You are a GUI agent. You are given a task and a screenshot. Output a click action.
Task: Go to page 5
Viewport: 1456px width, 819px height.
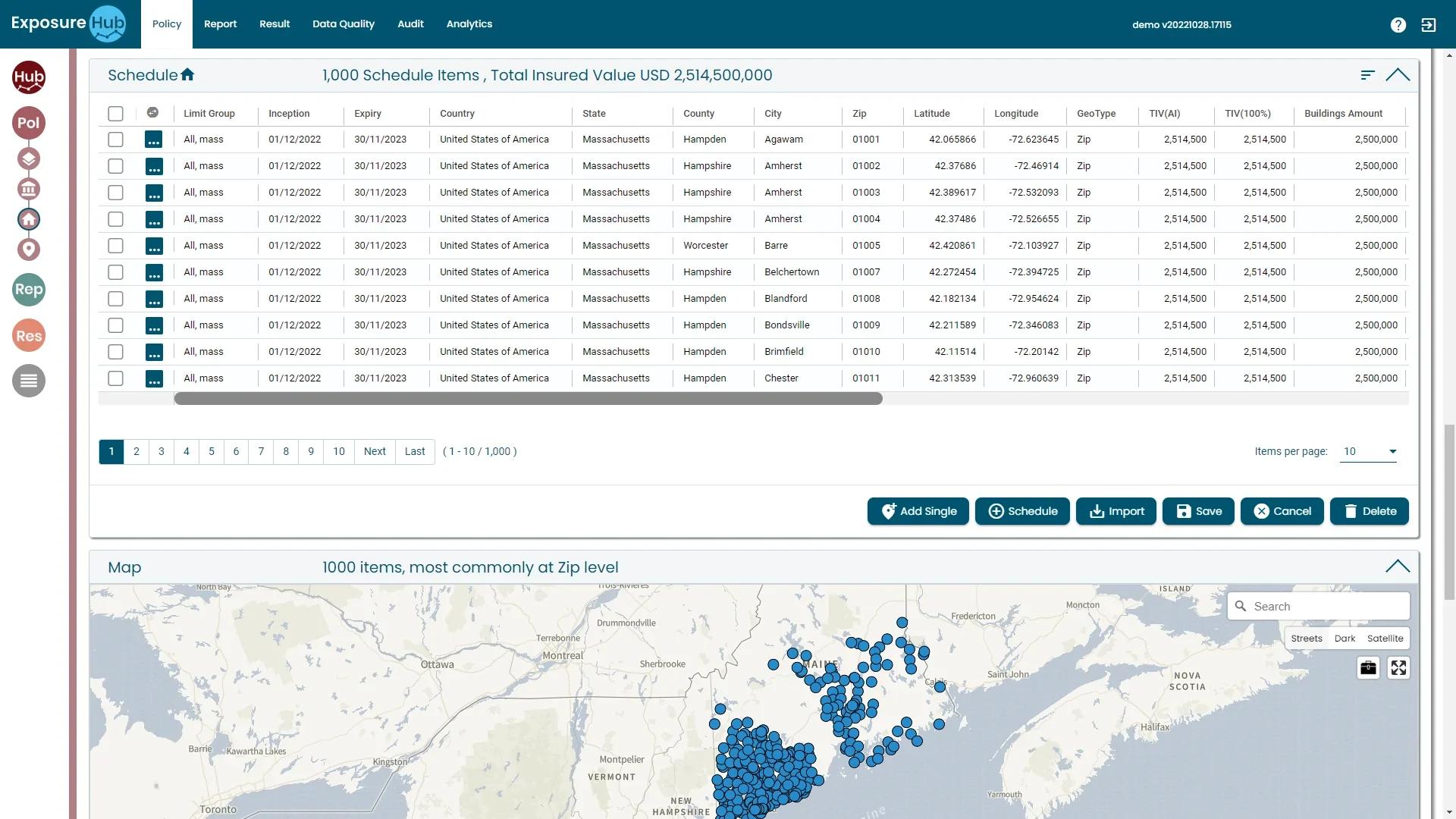pyautogui.click(x=212, y=452)
